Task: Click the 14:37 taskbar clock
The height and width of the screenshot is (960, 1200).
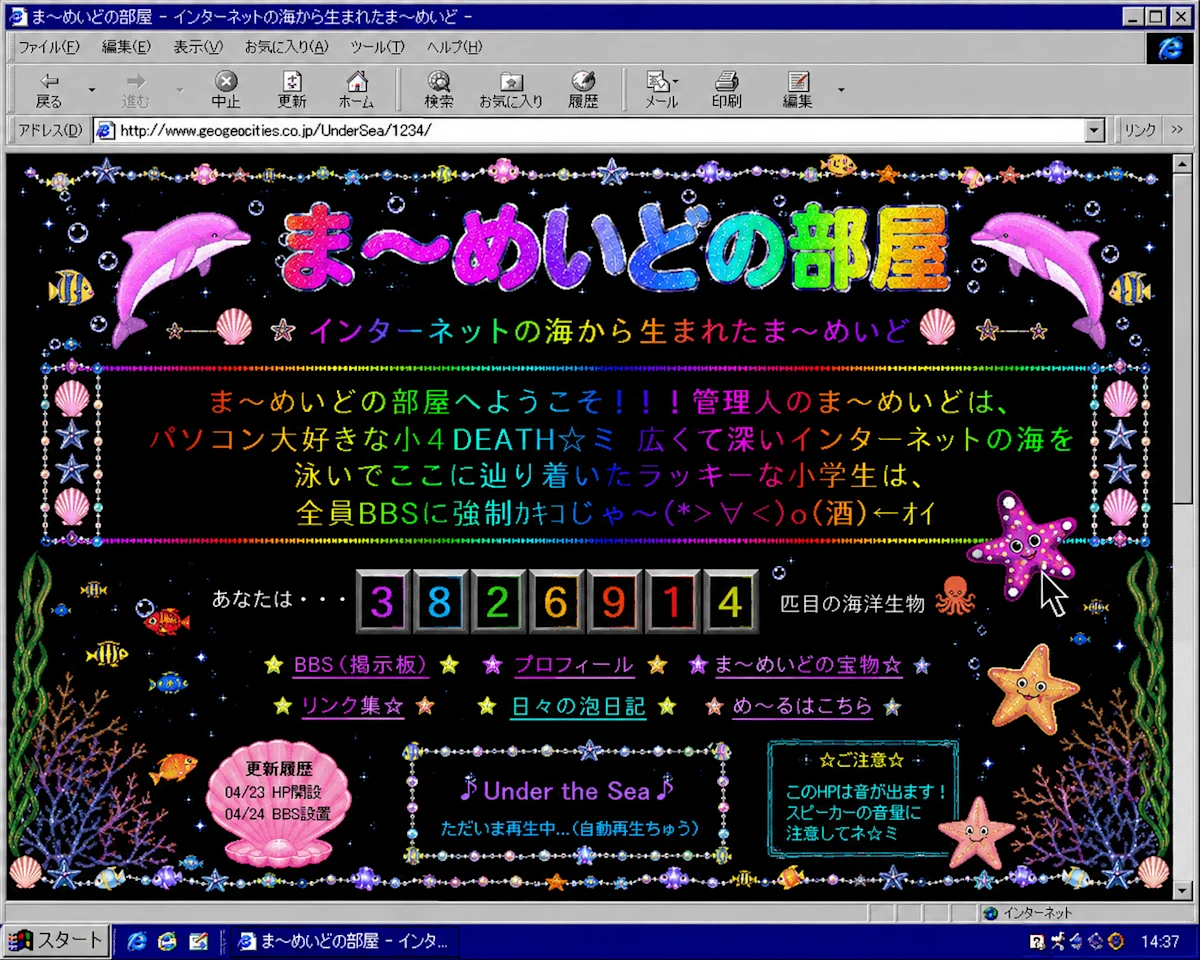Action: (1161, 941)
